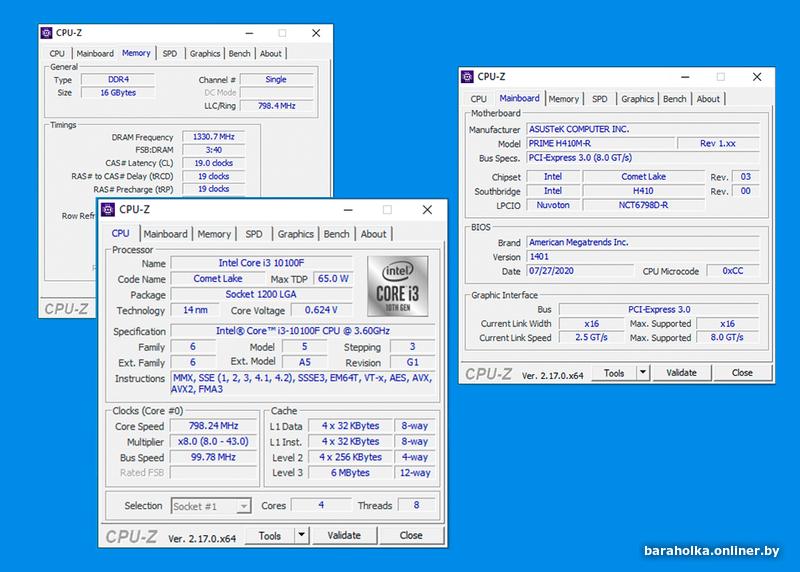
Task: Open the Bench tab in the front CPU window
Action: (x=337, y=234)
